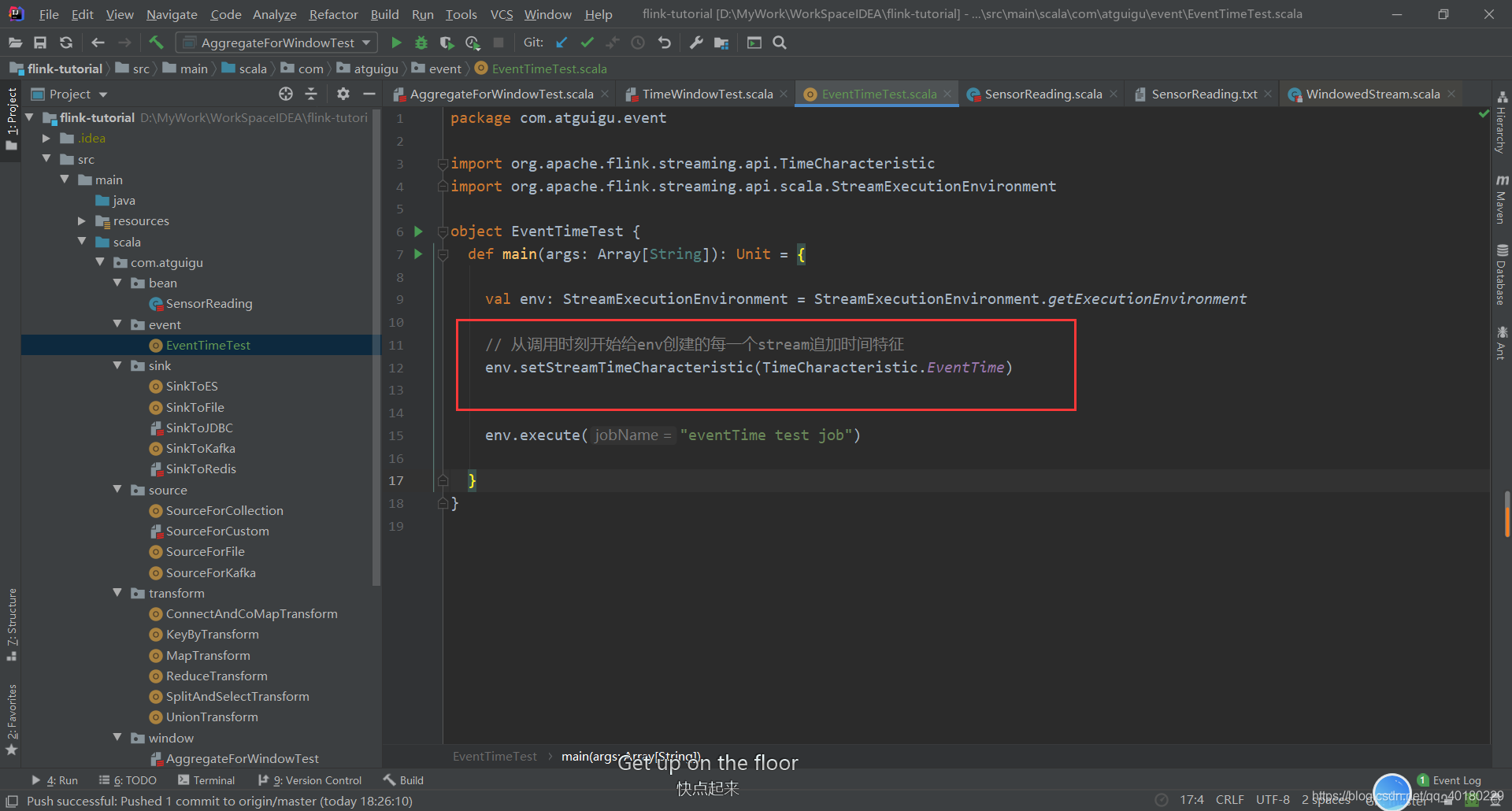Click run gutter icon beside object EventTimeTest
1512x811 pixels.
418,231
